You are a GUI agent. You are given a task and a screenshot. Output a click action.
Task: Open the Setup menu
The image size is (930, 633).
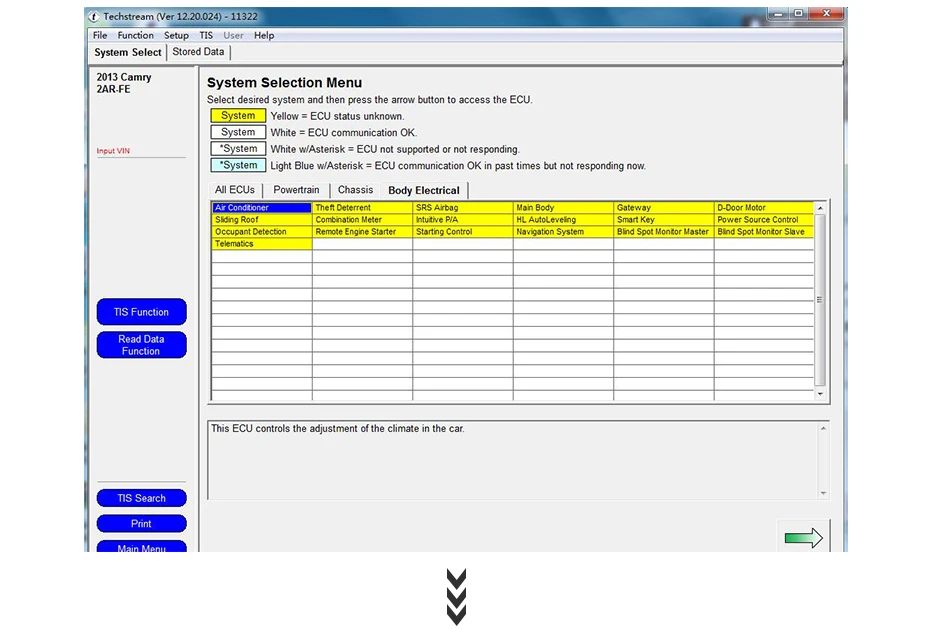click(x=176, y=36)
